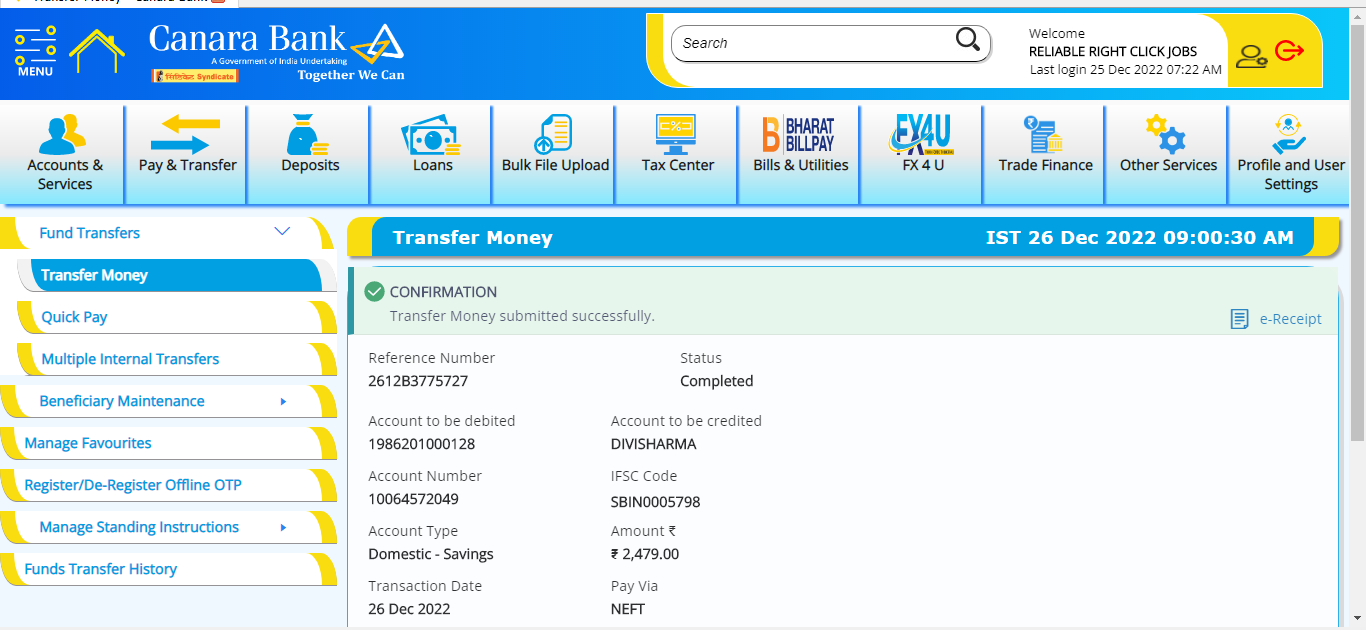Click account number 10064572049

coord(414,499)
